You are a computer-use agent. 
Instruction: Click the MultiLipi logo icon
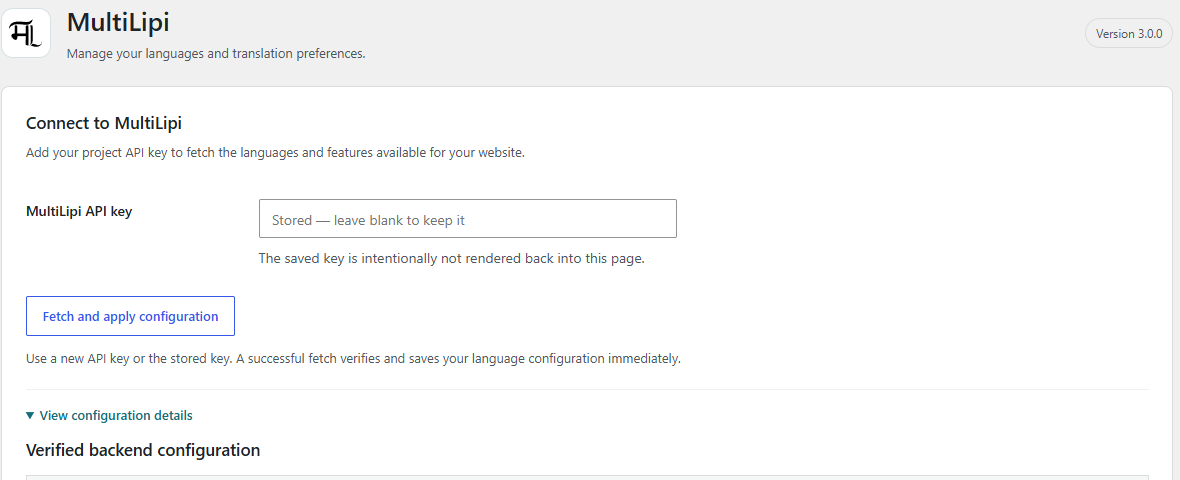tap(26, 33)
